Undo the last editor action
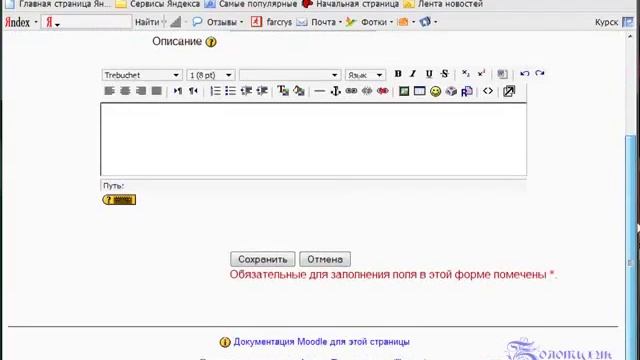This screenshot has height=360, width=640. pyautogui.click(x=524, y=73)
